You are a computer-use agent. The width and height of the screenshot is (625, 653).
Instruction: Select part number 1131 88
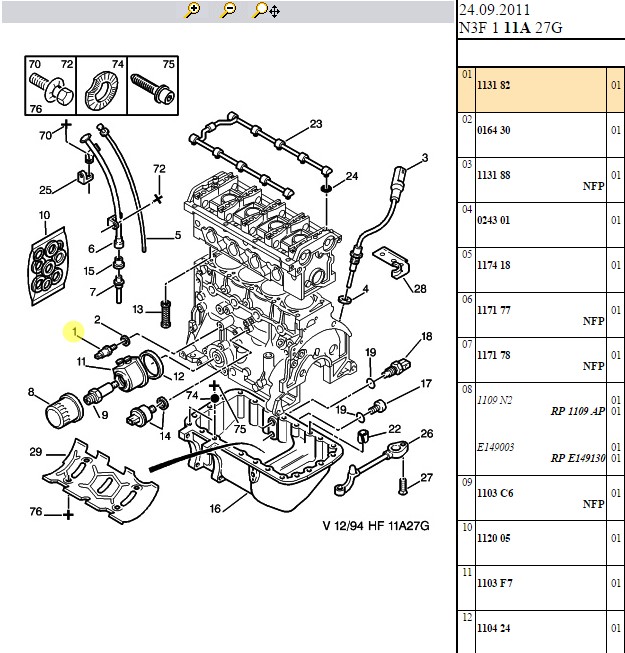pos(493,175)
